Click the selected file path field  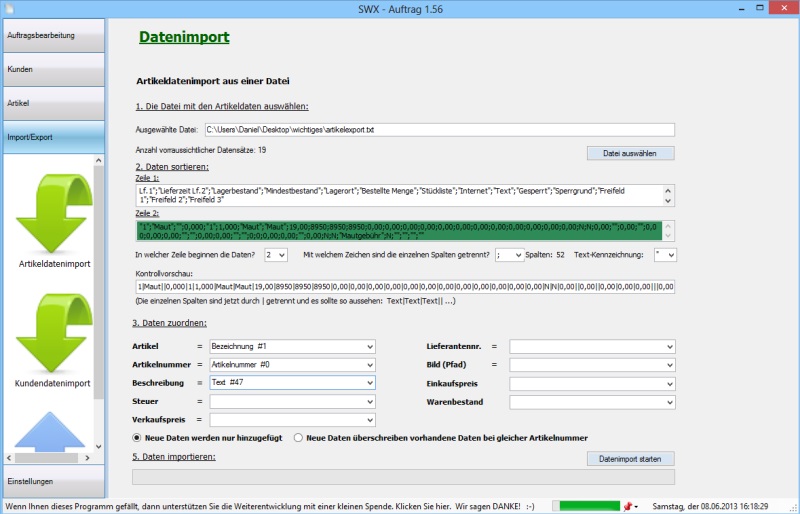click(x=439, y=130)
